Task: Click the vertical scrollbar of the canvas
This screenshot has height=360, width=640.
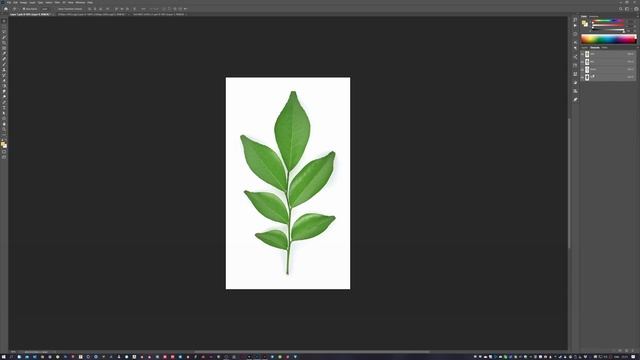Action: (x=569, y=183)
